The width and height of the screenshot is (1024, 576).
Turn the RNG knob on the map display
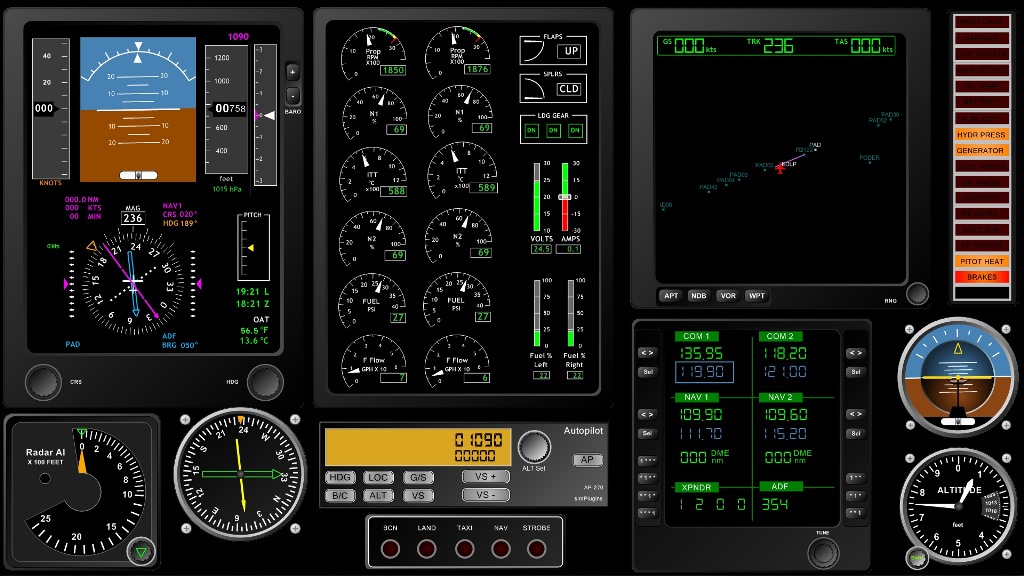pos(917,294)
